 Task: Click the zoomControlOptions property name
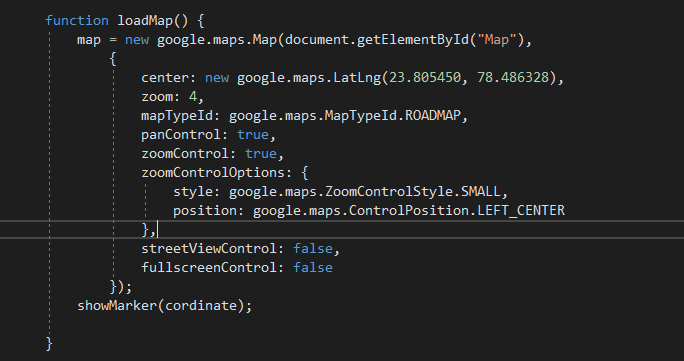point(212,173)
